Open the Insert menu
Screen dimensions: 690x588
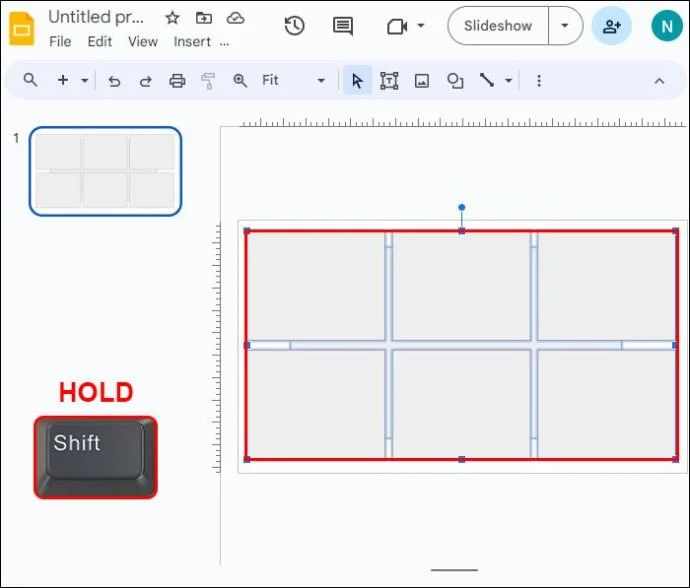pyautogui.click(x=192, y=42)
